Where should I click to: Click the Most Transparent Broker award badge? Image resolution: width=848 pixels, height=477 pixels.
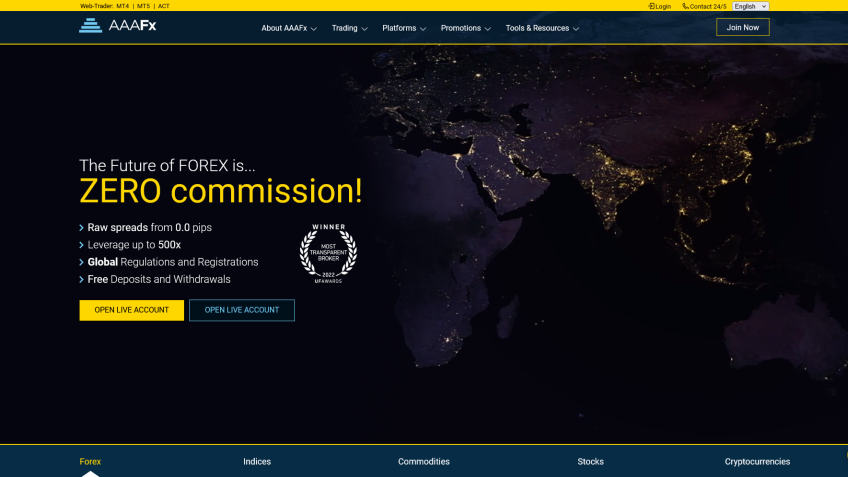point(328,253)
